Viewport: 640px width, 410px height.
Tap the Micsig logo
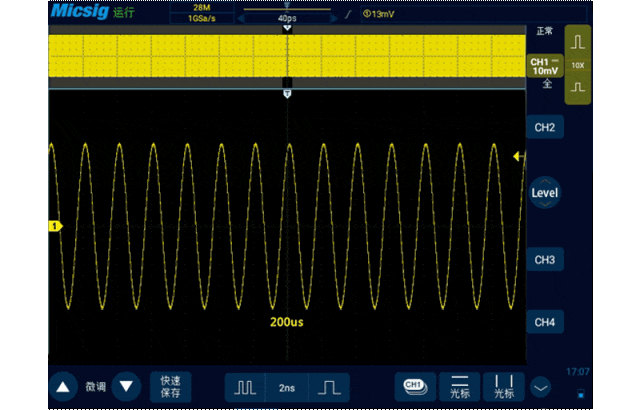(x=80, y=11)
